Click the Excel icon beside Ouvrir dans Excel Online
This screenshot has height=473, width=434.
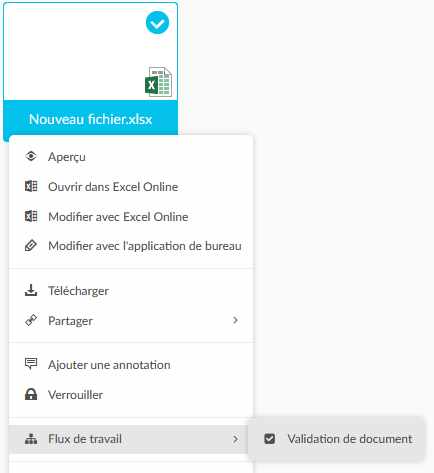(x=31, y=186)
